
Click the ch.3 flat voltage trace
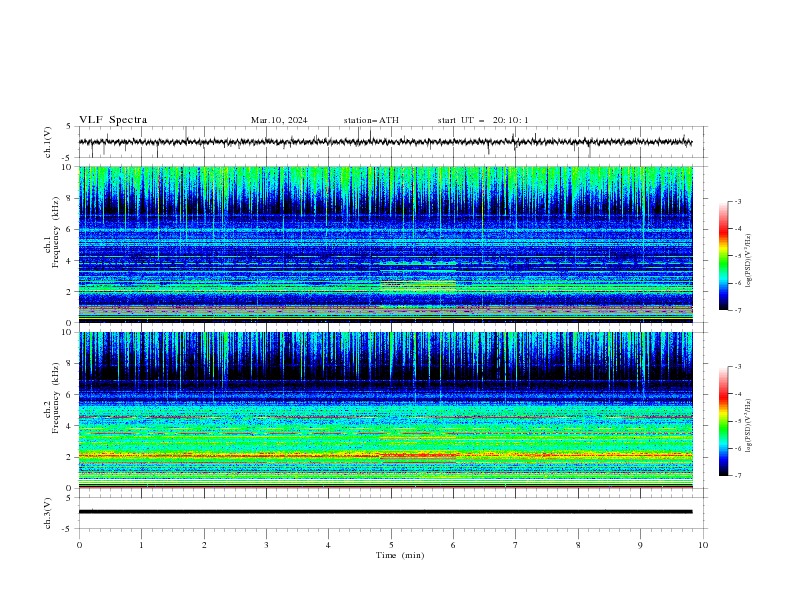click(x=385, y=512)
